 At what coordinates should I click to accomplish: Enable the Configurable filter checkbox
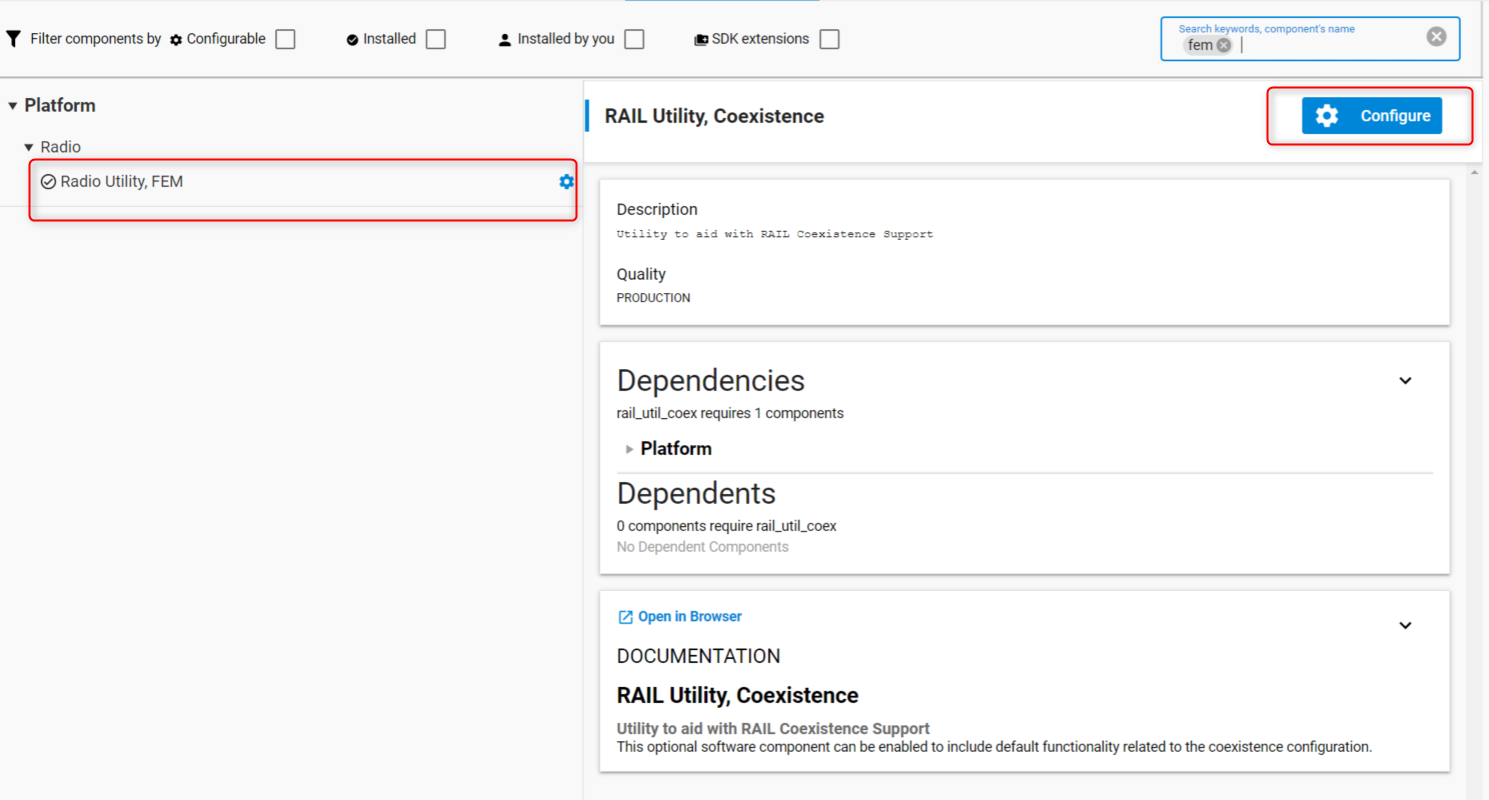286,39
